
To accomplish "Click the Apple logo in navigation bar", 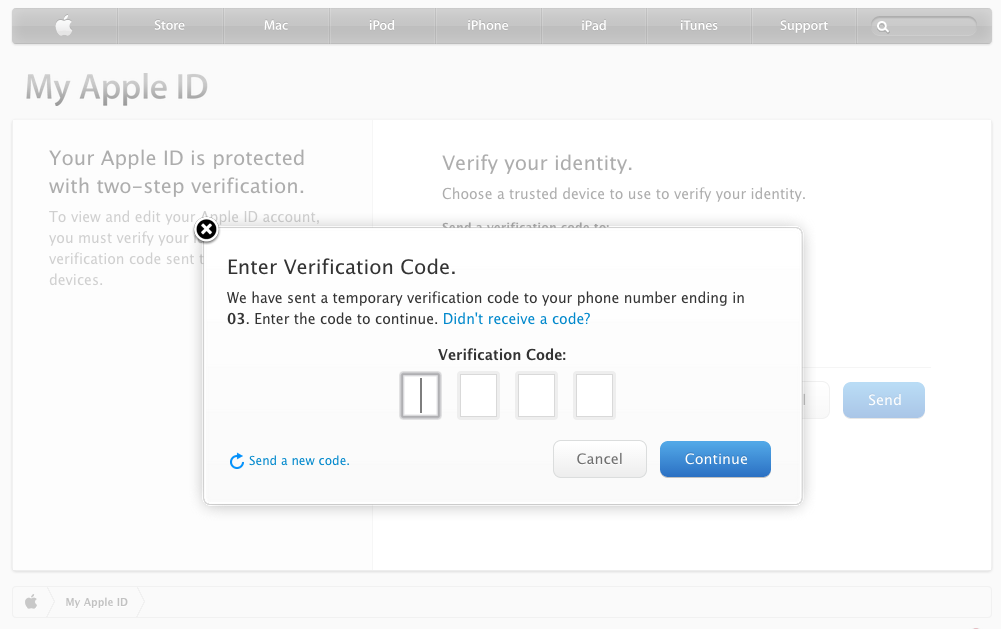I will click(64, 26).
